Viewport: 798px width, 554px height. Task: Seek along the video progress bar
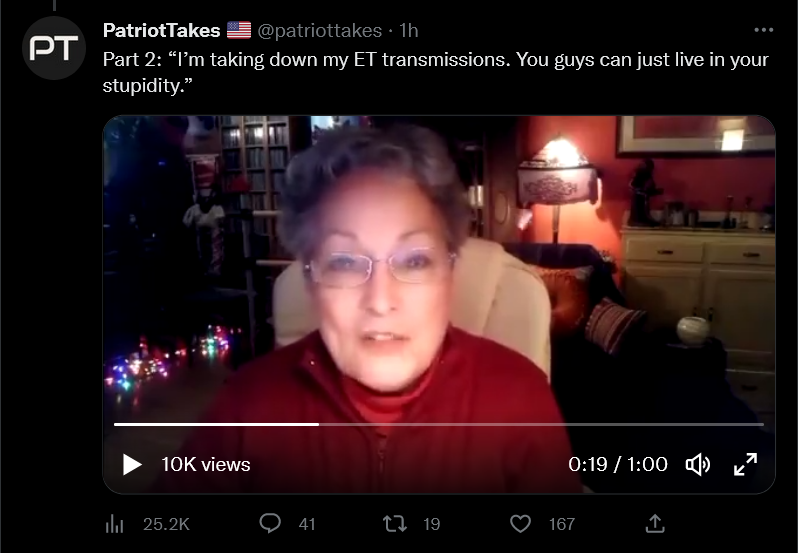coord(439,424)
